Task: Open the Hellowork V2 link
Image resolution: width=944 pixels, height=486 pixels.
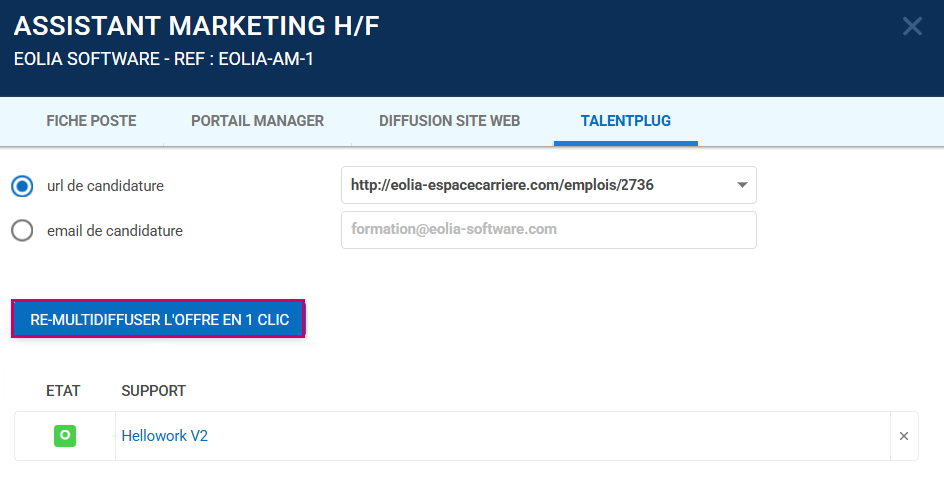Action: [164, 436]
